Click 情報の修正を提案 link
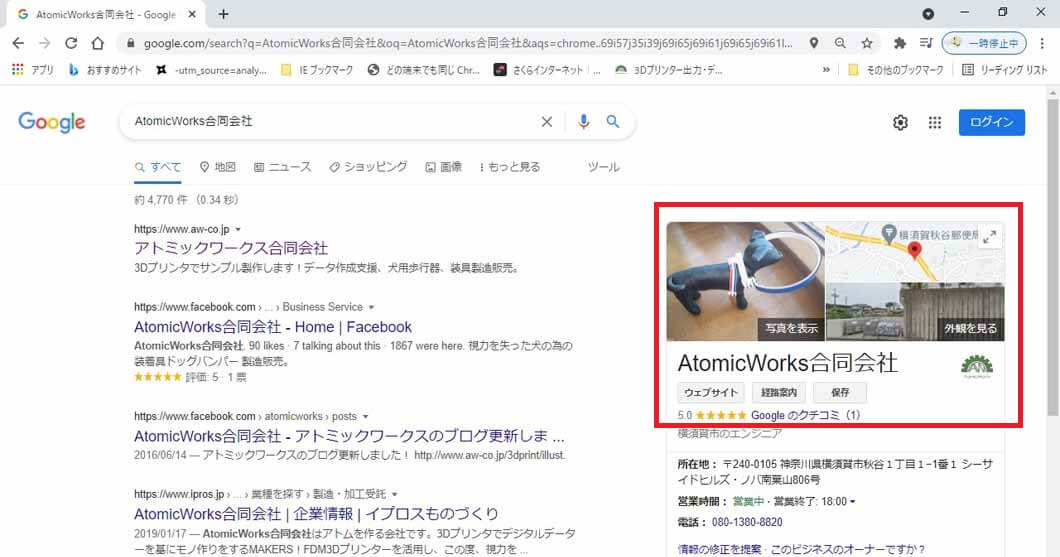The width and height of the screenshot is (1060, 557). [x=719, y=549]
